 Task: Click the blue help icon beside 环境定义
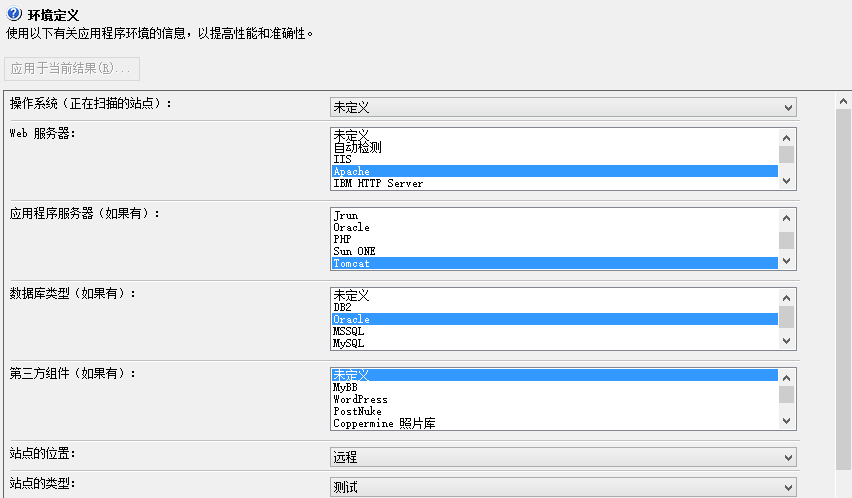(14, 14)
